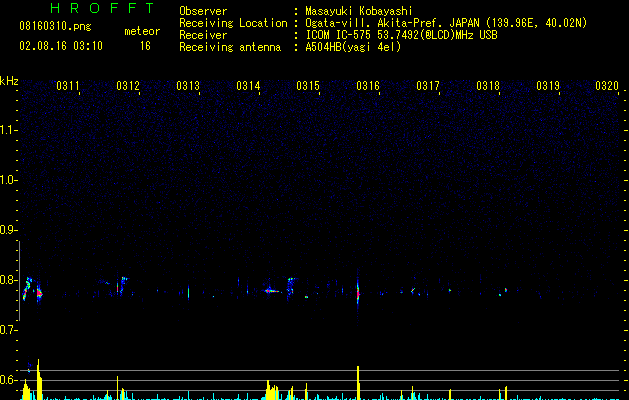Click time marker 0317
Screen dimensions: 629x400
click(x=428, y=86)
